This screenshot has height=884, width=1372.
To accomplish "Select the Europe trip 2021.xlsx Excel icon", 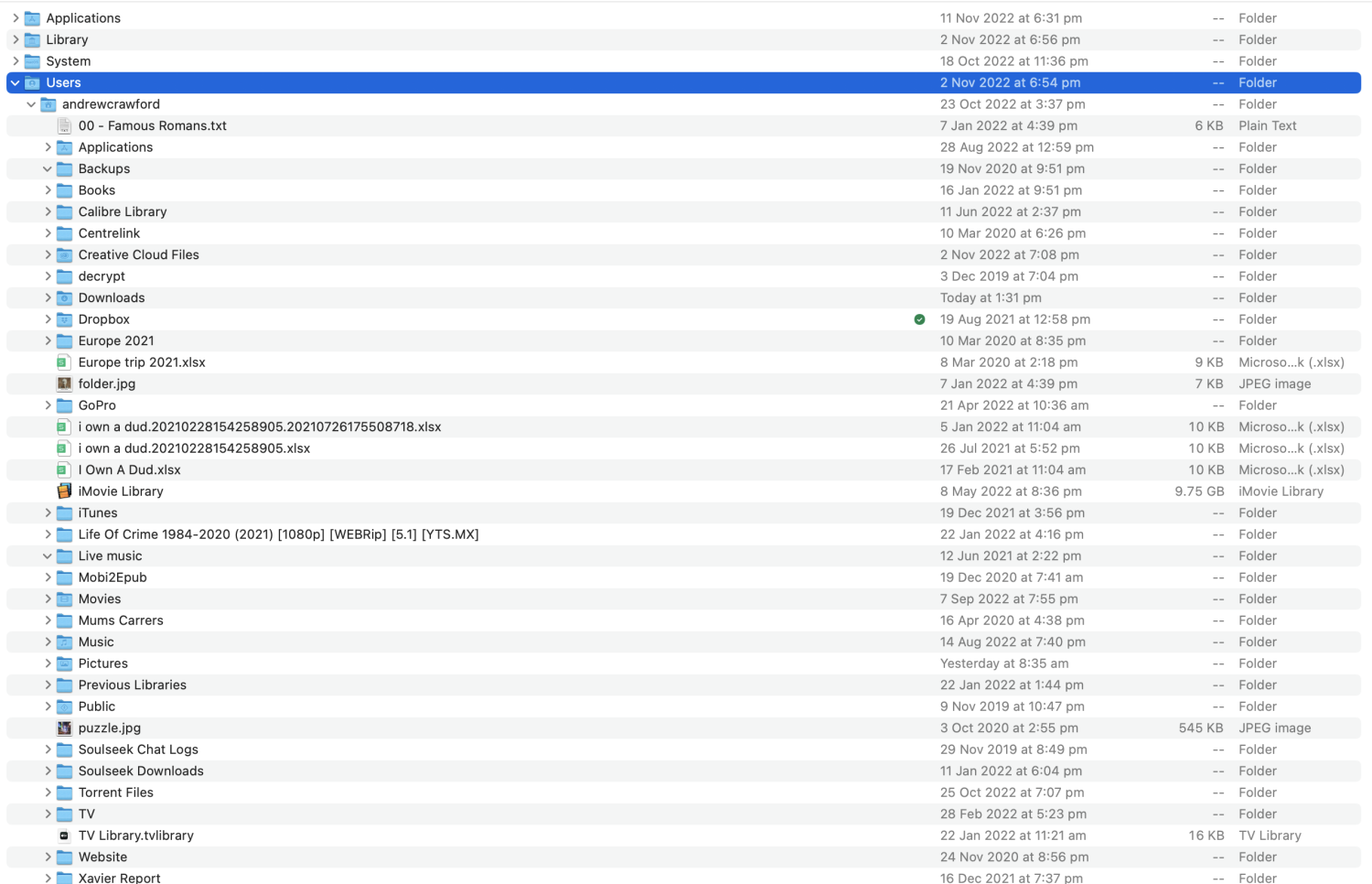I will click(63, 362).
